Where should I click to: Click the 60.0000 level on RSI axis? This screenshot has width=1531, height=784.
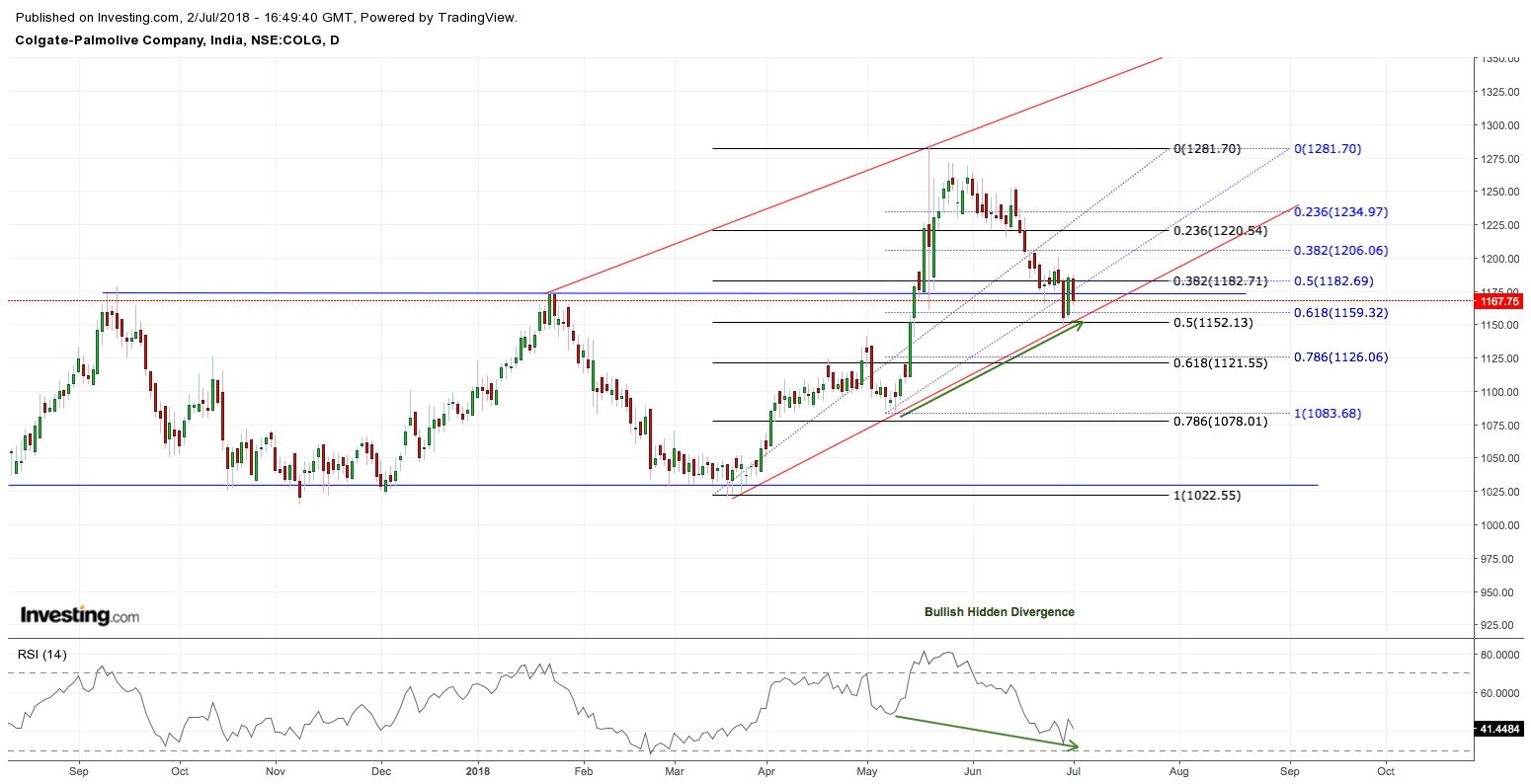[1501, 693]
